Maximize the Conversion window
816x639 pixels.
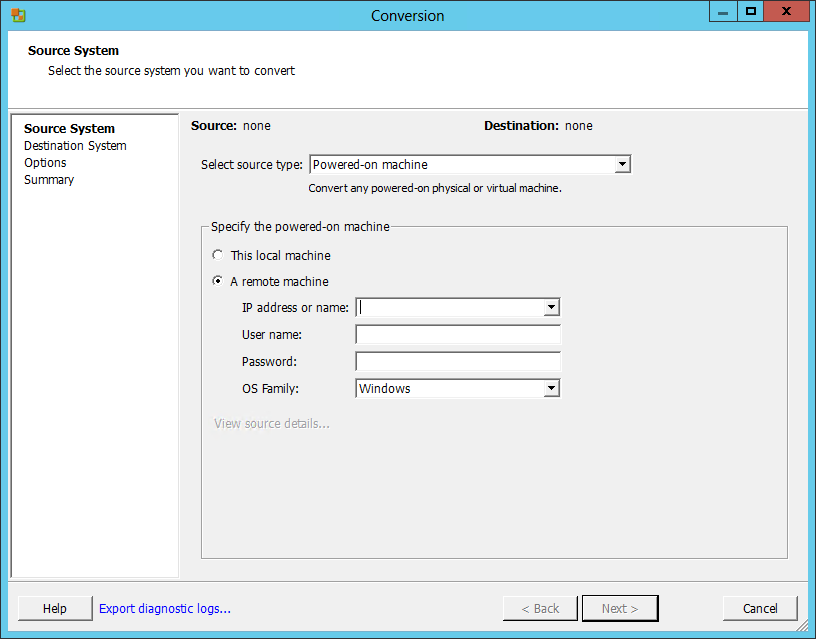tap(750, 11)
